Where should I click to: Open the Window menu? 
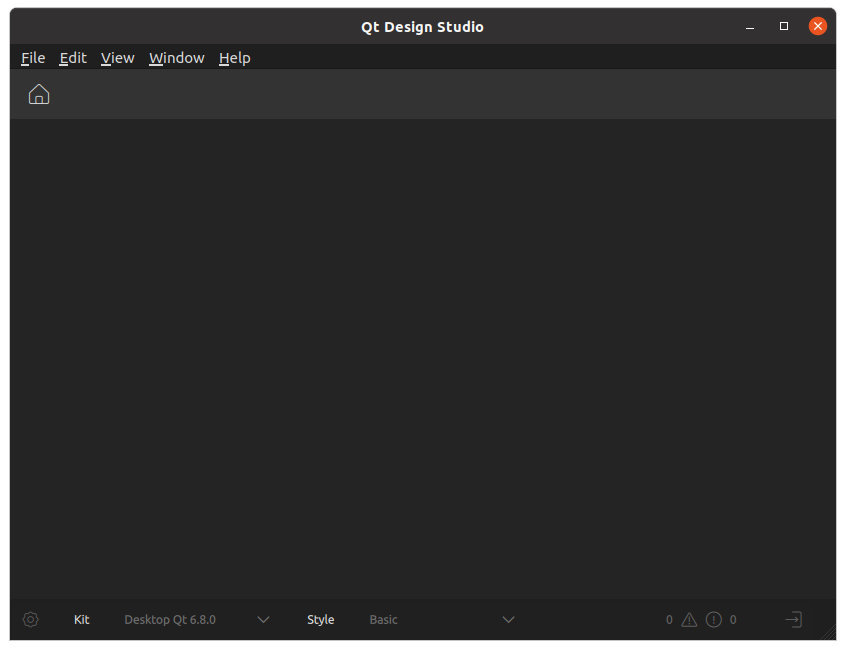[176, 58]
